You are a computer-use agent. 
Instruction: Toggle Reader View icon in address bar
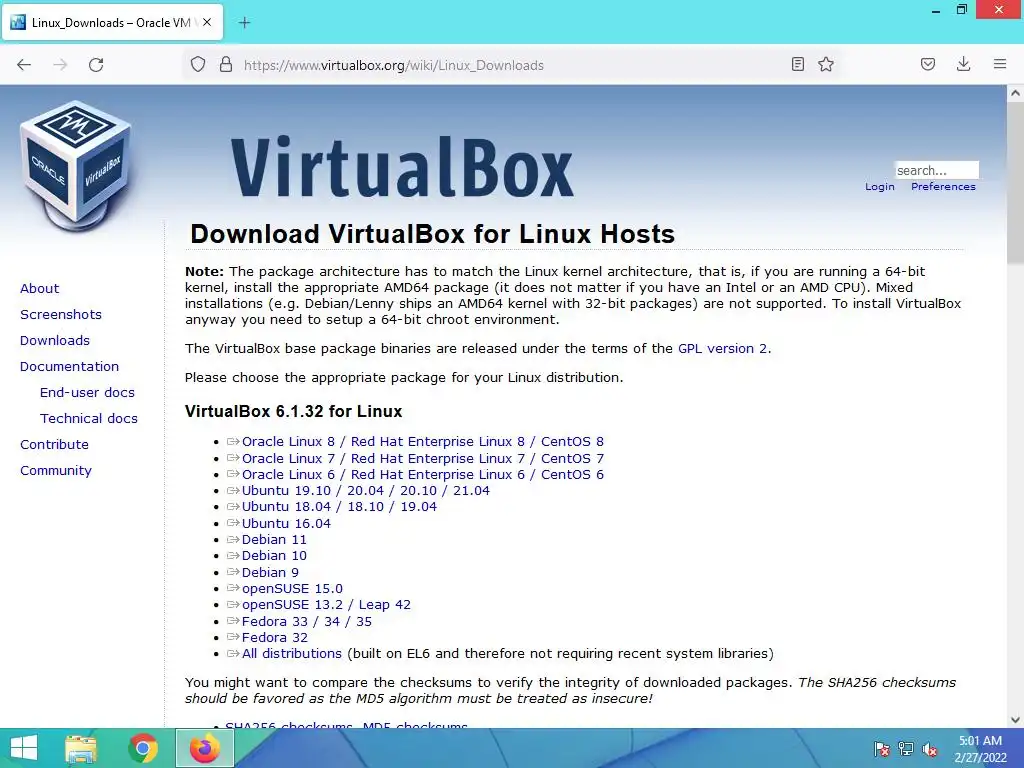pyautogui.click(x=797, y=64)
